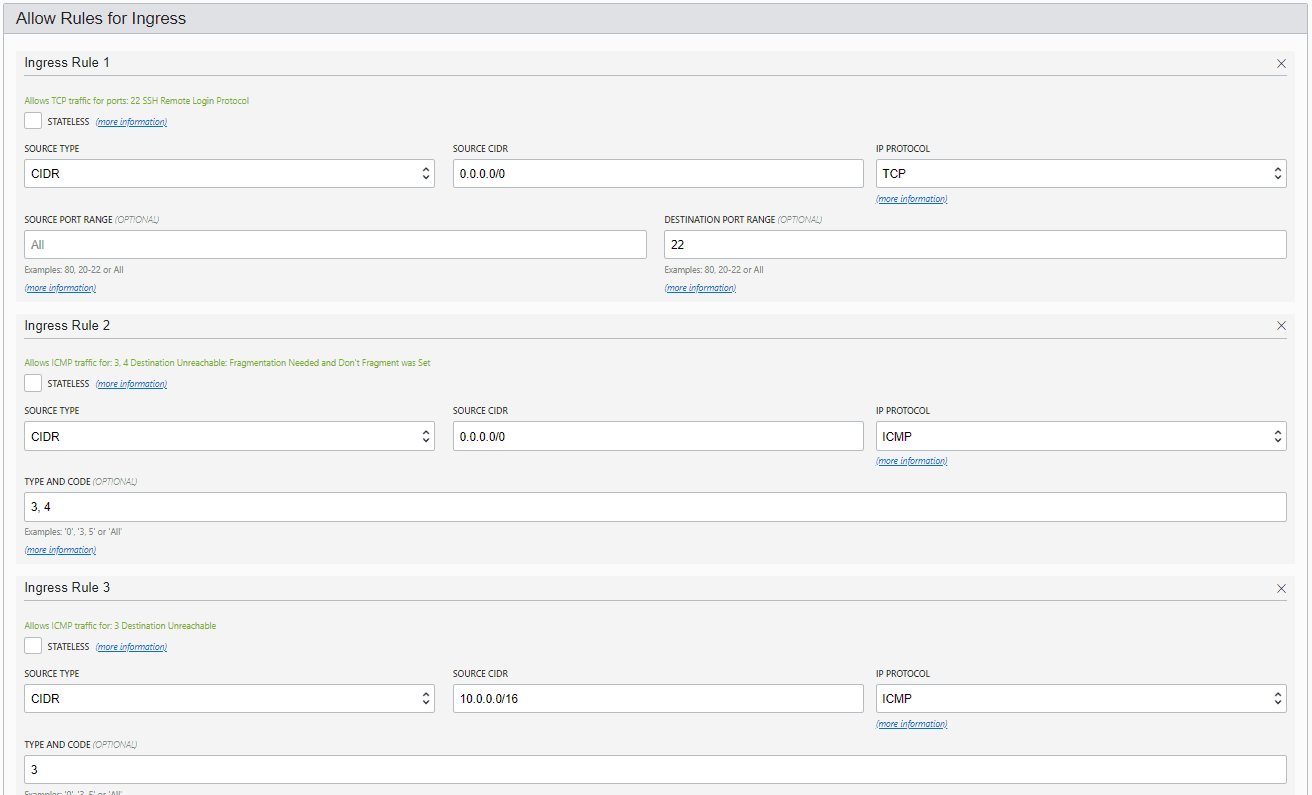Viewport: 1312px width, 795px height.
Task: Edit the Source CIDR 0.0.0.0/0 in Rule 1
Action: tap(657, 173)
